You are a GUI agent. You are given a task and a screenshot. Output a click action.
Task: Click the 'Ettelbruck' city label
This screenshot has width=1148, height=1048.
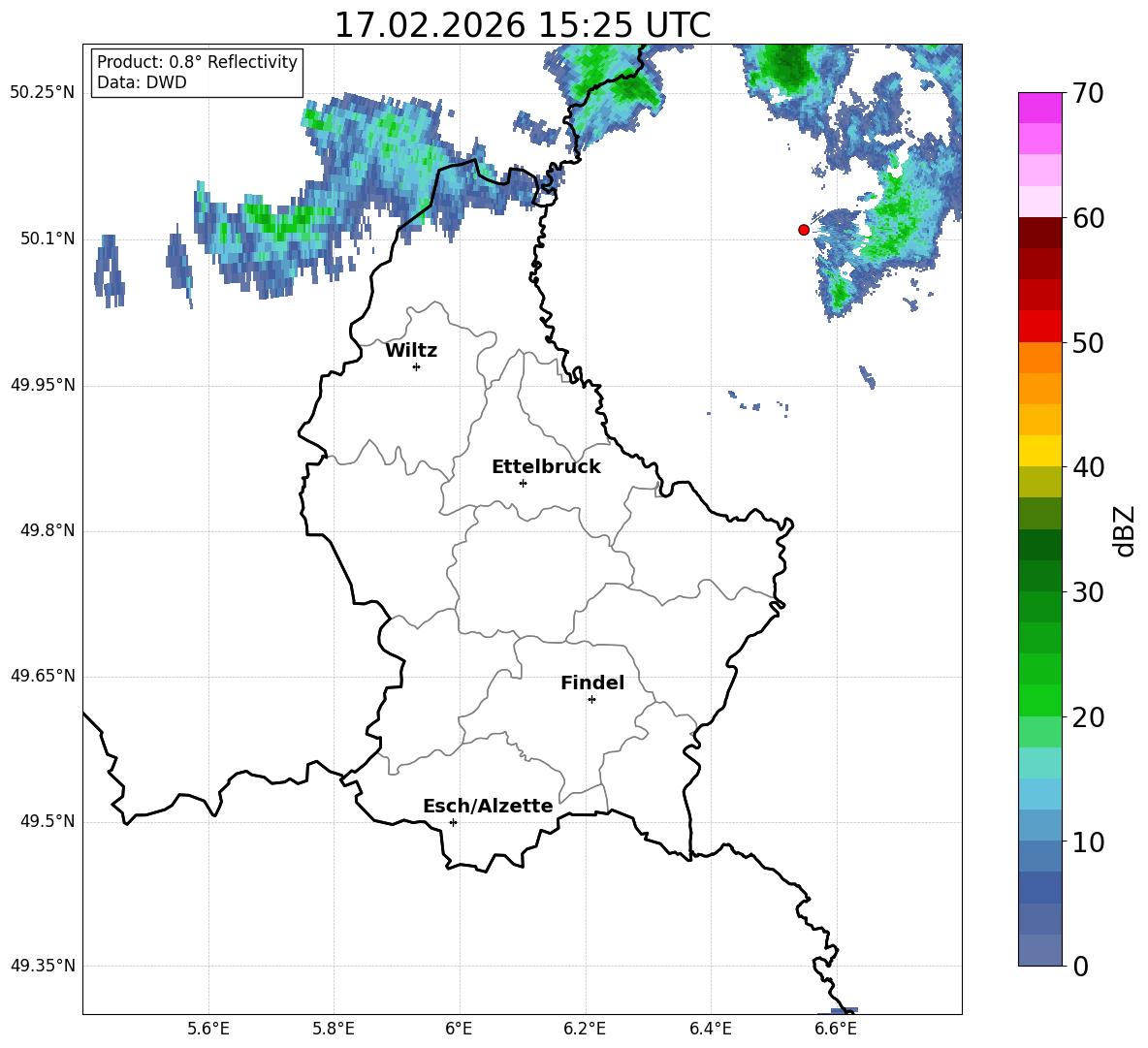[x=546, y=467]
